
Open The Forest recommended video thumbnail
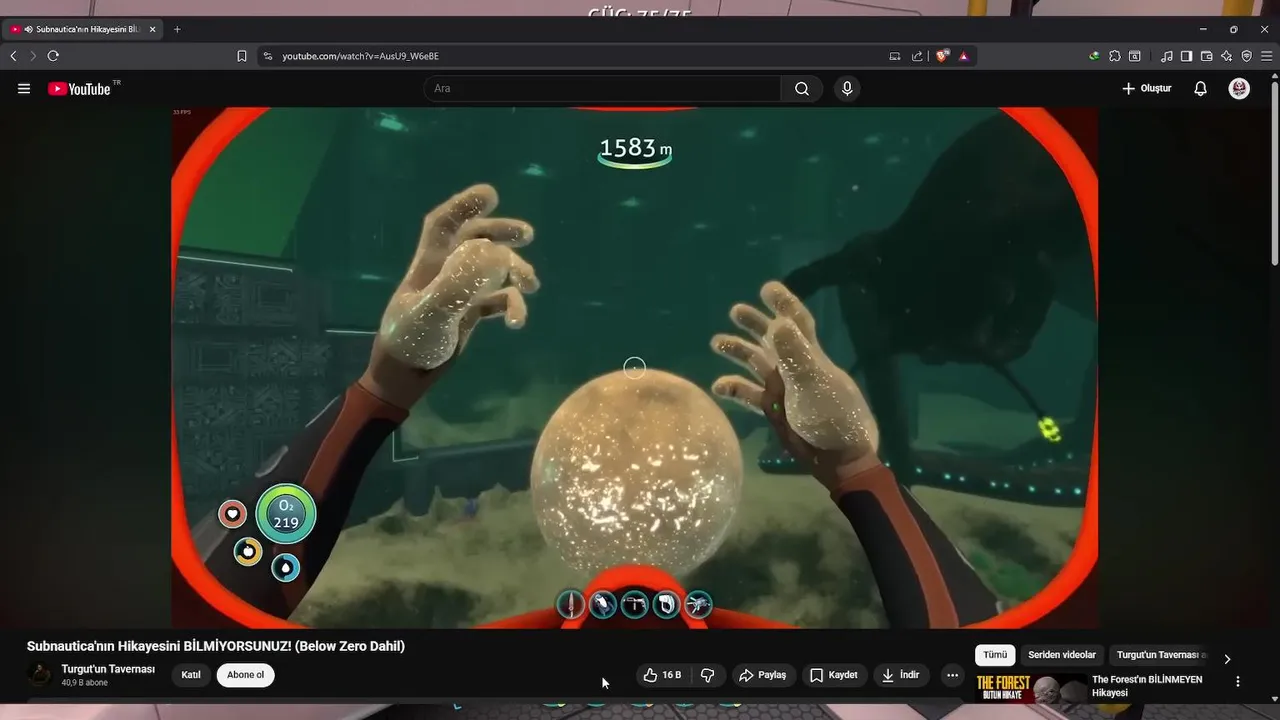click(x=1031, y=689)
